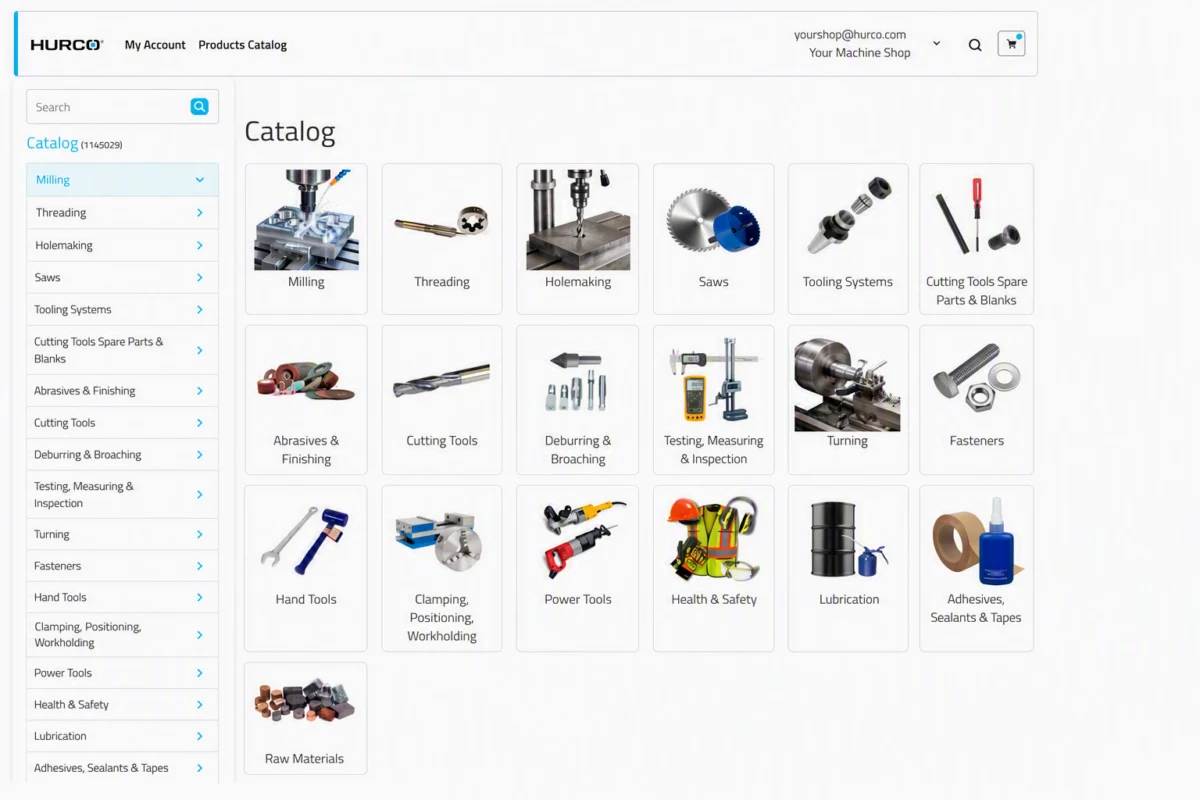
Task: Select Power Tools text in sidebar
Action: pos(63,673)
